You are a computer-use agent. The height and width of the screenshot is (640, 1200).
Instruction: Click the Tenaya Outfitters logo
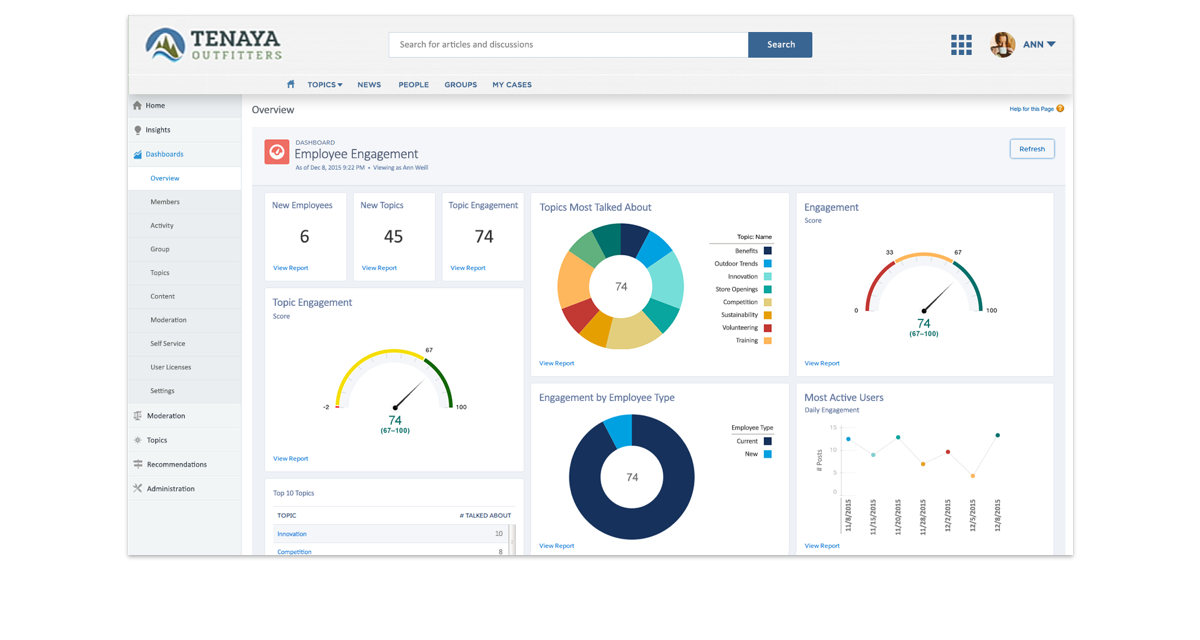tap(213, 44)
